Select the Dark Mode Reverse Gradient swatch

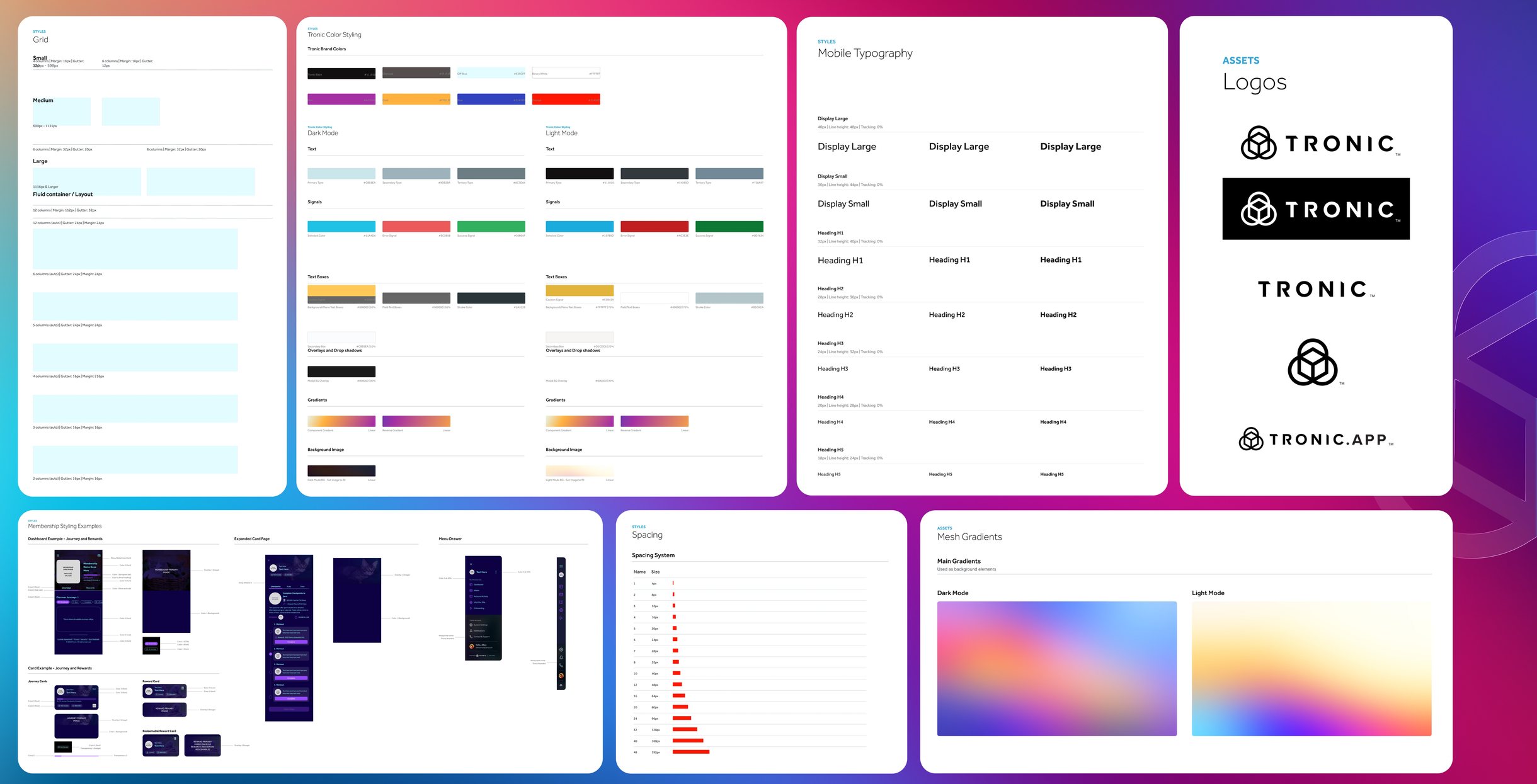coord(416,421)
